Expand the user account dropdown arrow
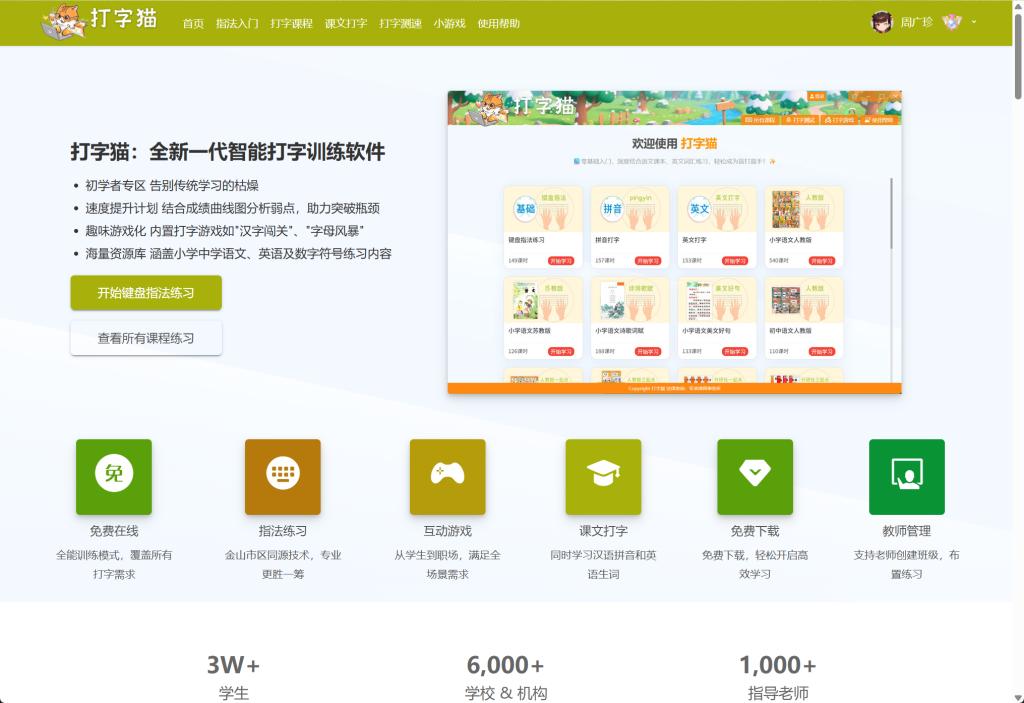 (974, 22)
